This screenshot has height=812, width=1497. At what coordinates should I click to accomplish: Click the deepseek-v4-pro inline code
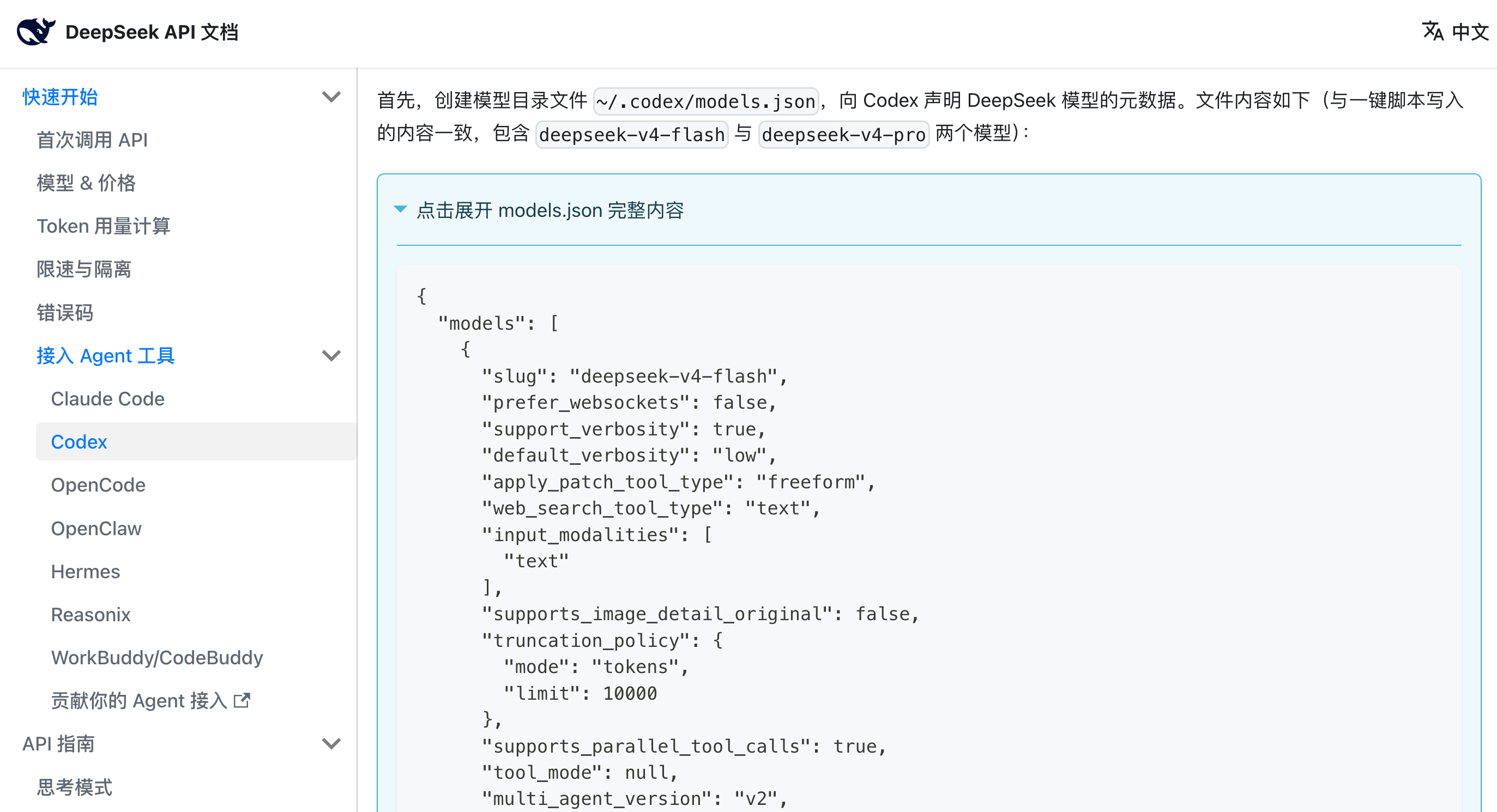click(x=843, y=135)
